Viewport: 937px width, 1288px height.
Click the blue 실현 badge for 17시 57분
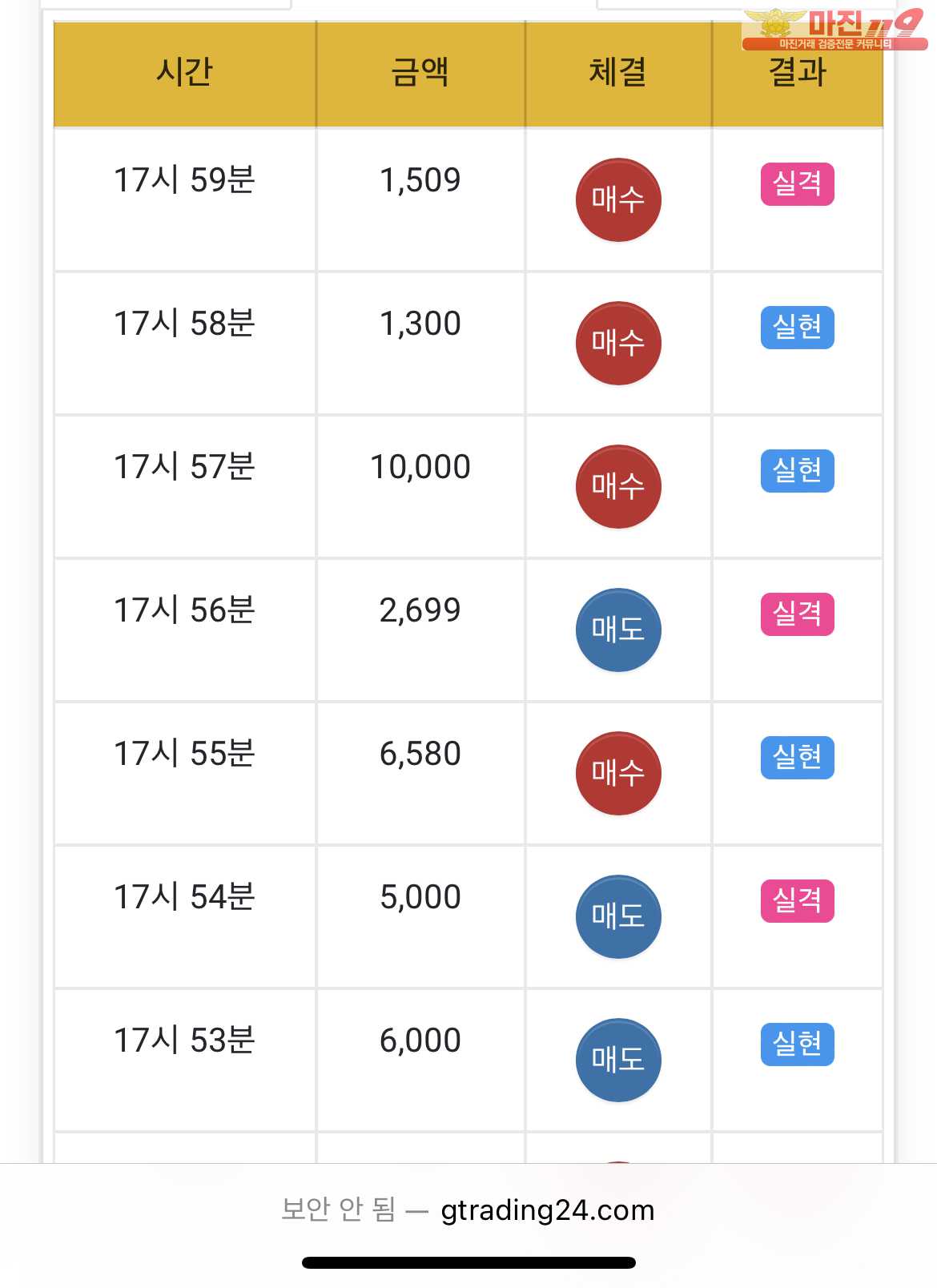(798, 471)
